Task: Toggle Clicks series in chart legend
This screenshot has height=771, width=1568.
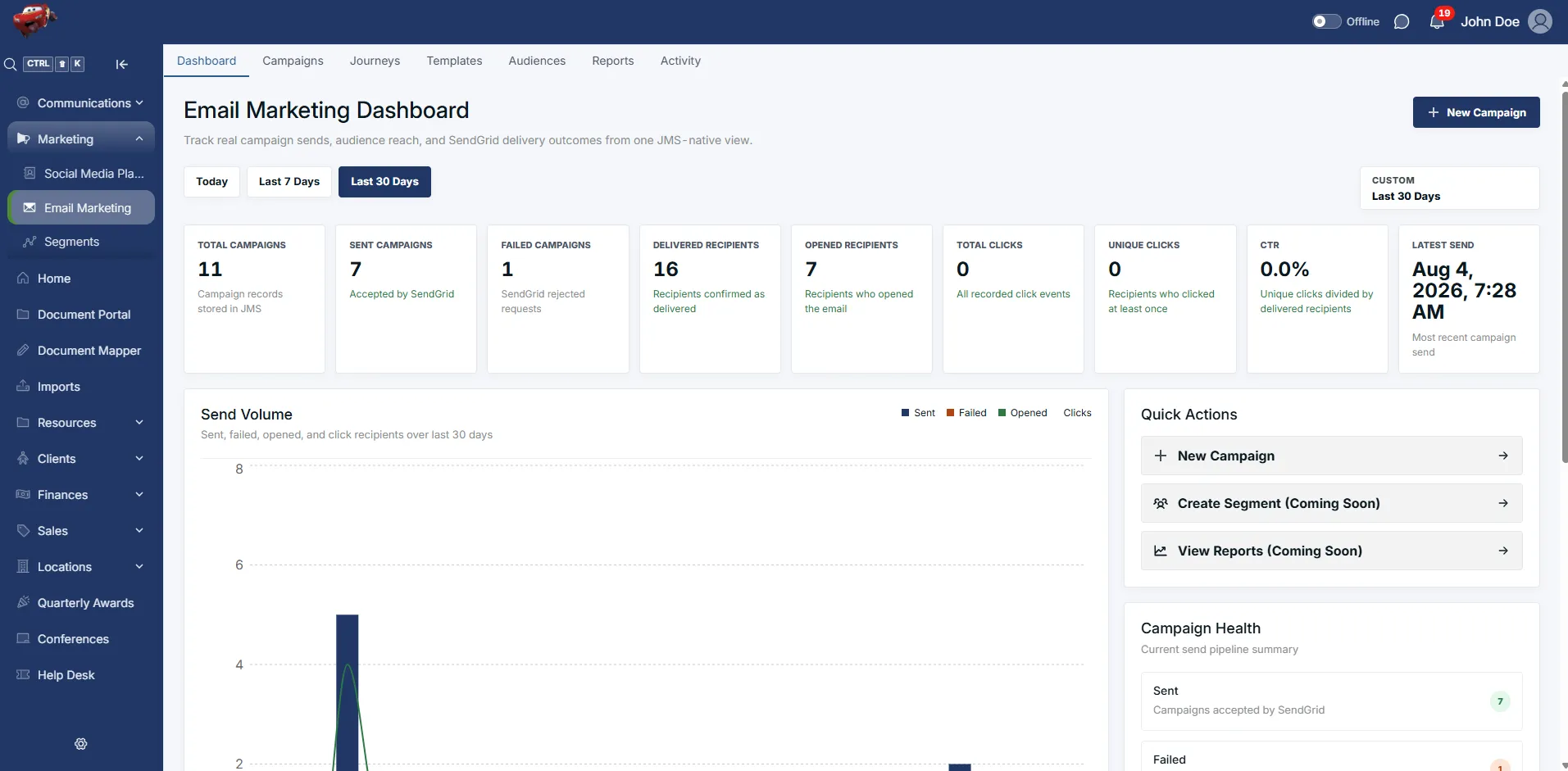Action: pyautogui.click(x=1077, y=413)
